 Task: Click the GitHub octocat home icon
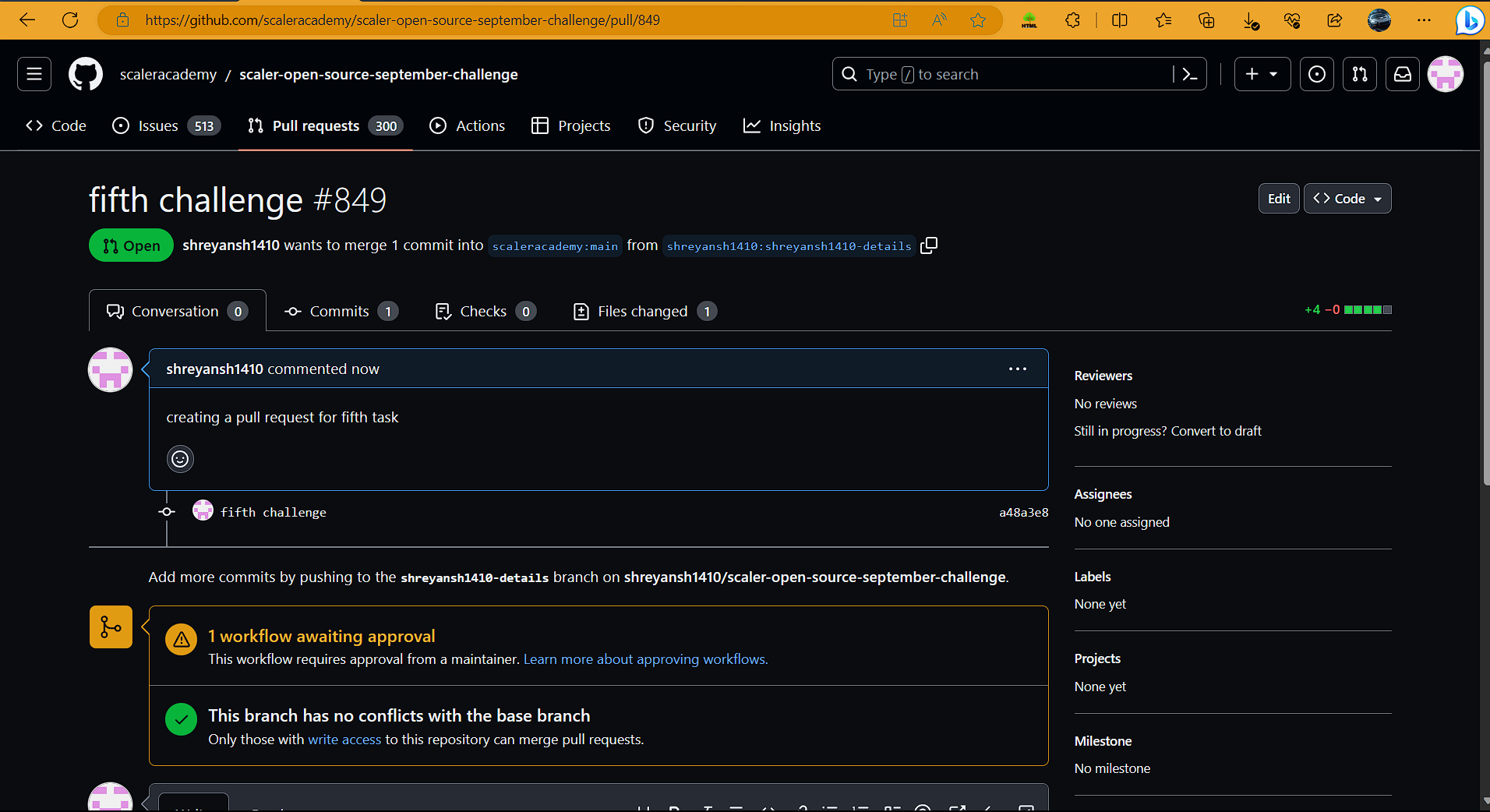tap(85, 73)
